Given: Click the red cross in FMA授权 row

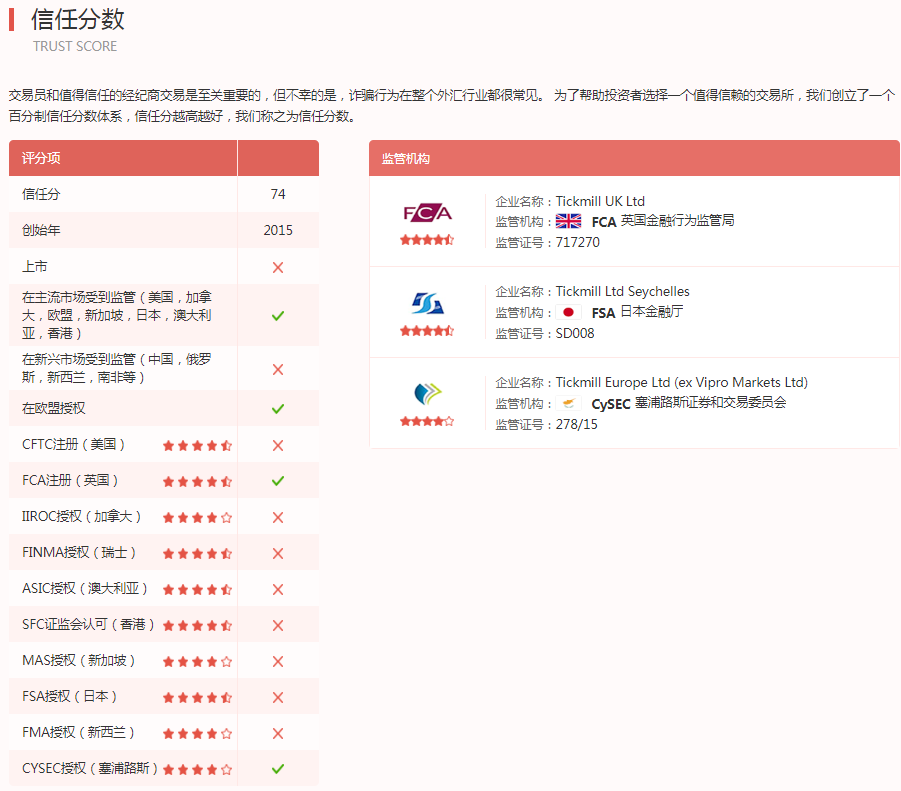Looking at the screenshot, I should 278,734.
